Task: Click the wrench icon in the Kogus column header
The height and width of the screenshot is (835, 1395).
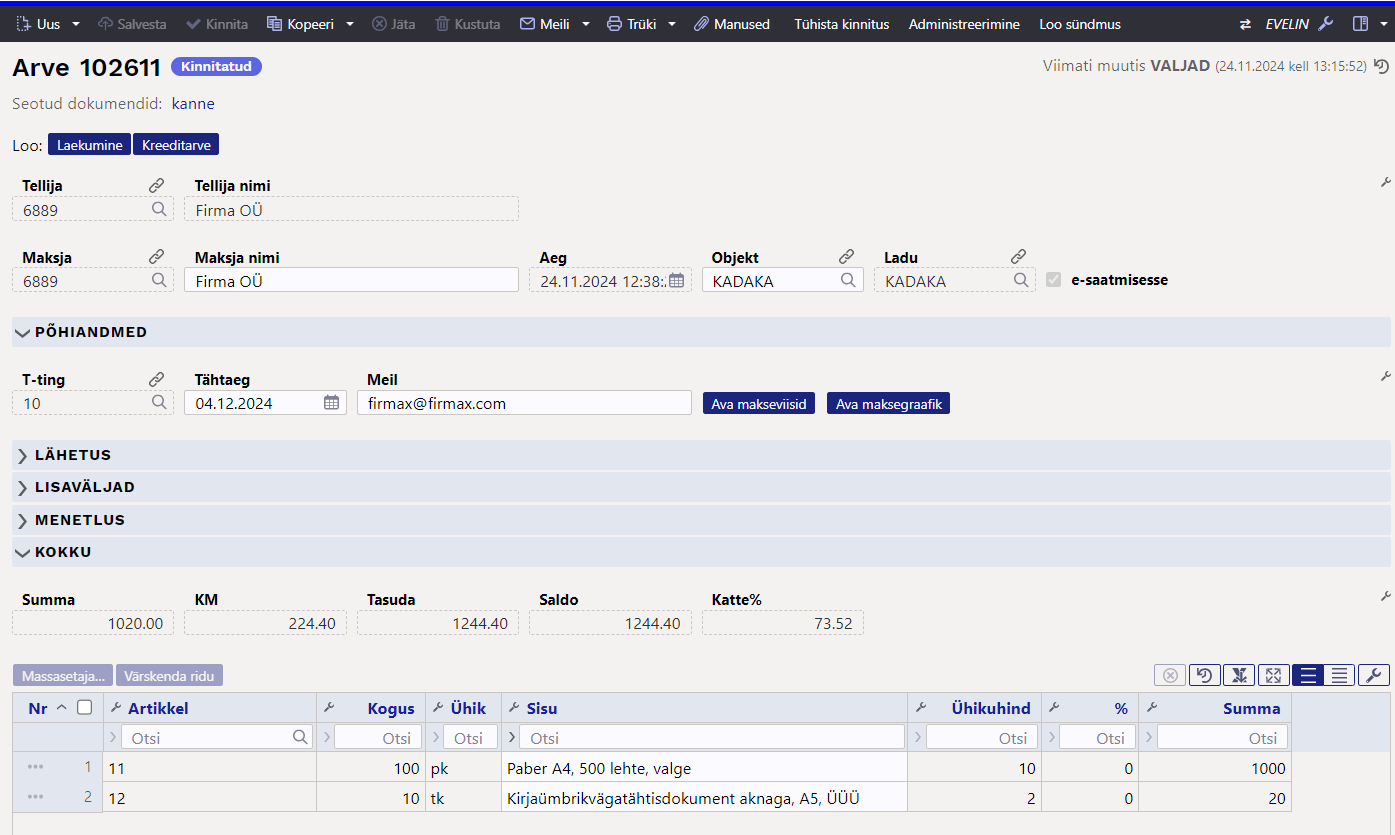Action: 329,707
